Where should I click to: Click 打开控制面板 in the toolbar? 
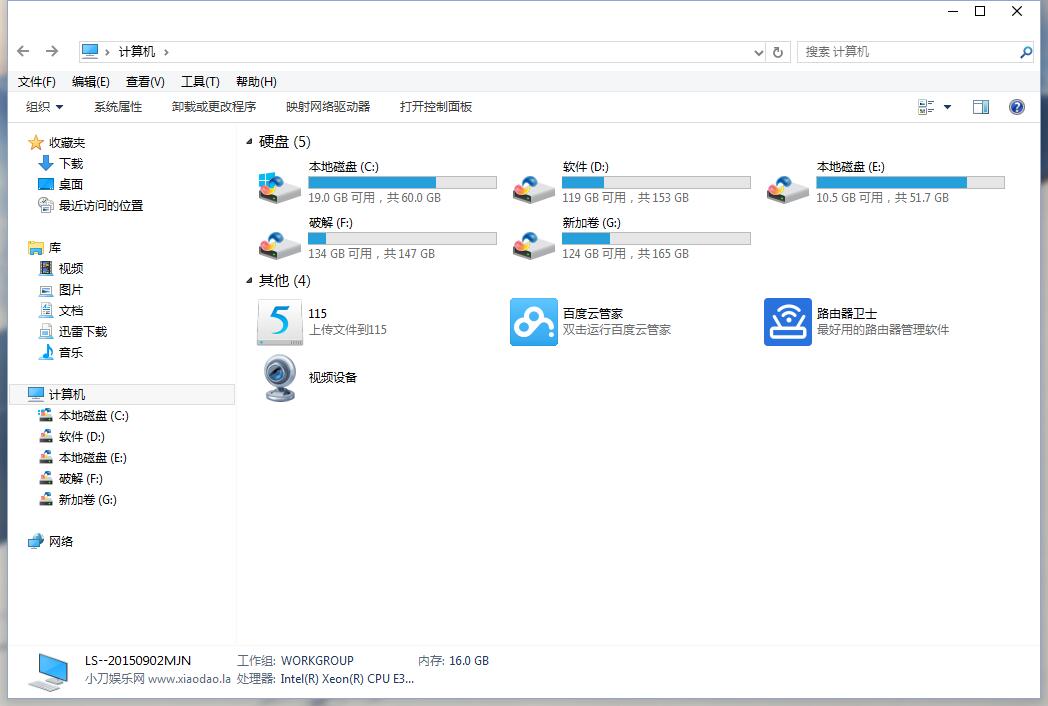point(436,107)
